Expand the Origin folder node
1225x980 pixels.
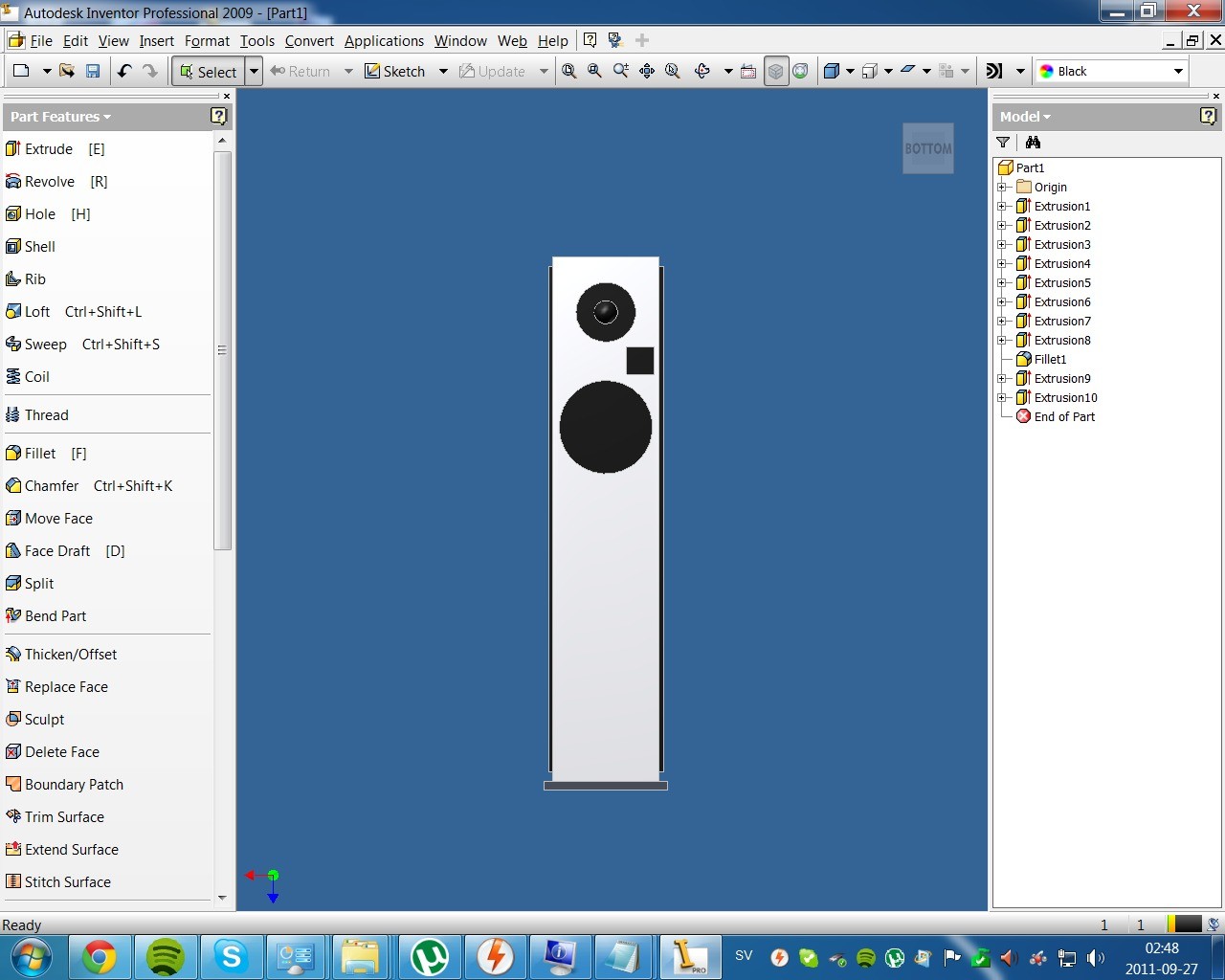click(x=1002, y=187)
